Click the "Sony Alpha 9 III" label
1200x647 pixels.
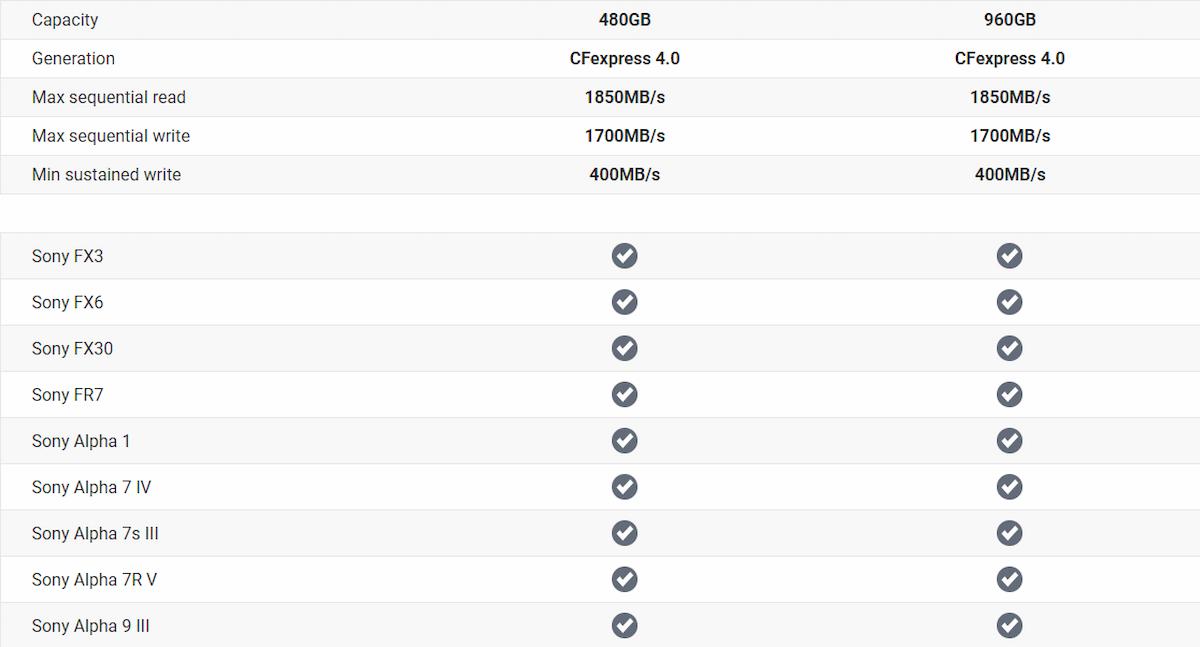point(91,626)
